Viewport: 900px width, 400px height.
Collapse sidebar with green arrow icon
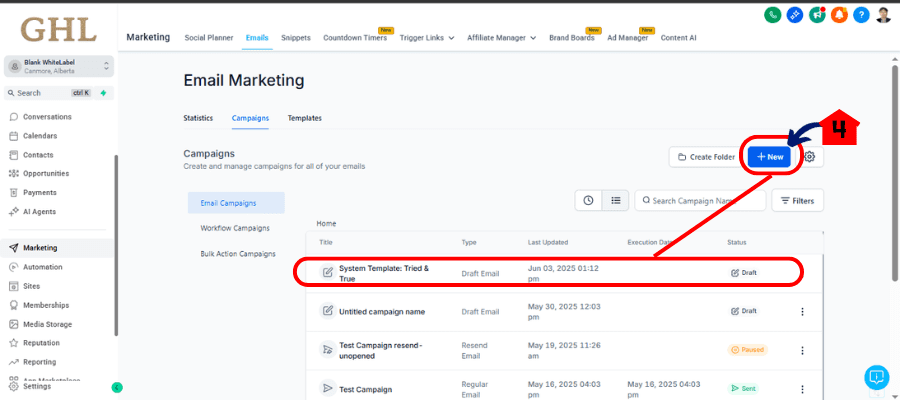click(x=117, y=387)
